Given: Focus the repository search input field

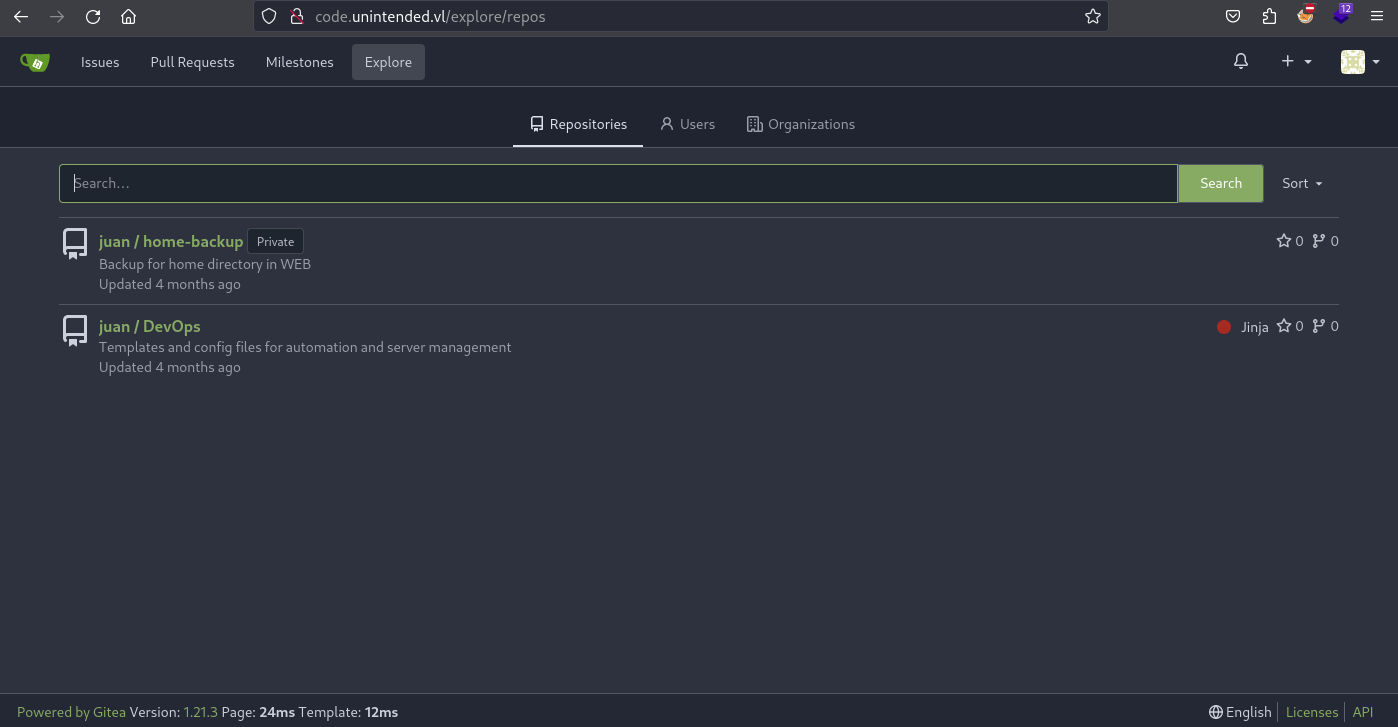Looking at the screenshot, I should [618, 184].
